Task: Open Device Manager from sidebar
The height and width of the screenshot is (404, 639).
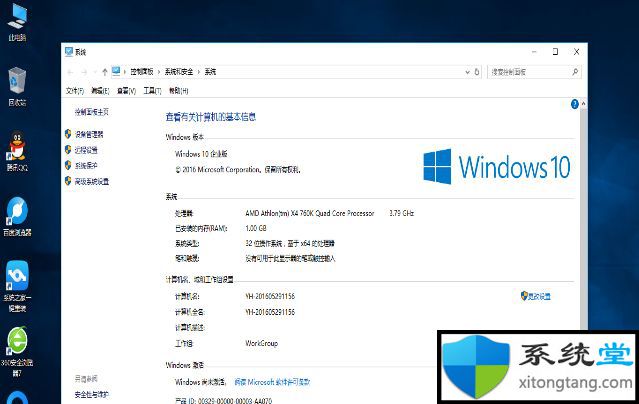Action: (89, 134)
